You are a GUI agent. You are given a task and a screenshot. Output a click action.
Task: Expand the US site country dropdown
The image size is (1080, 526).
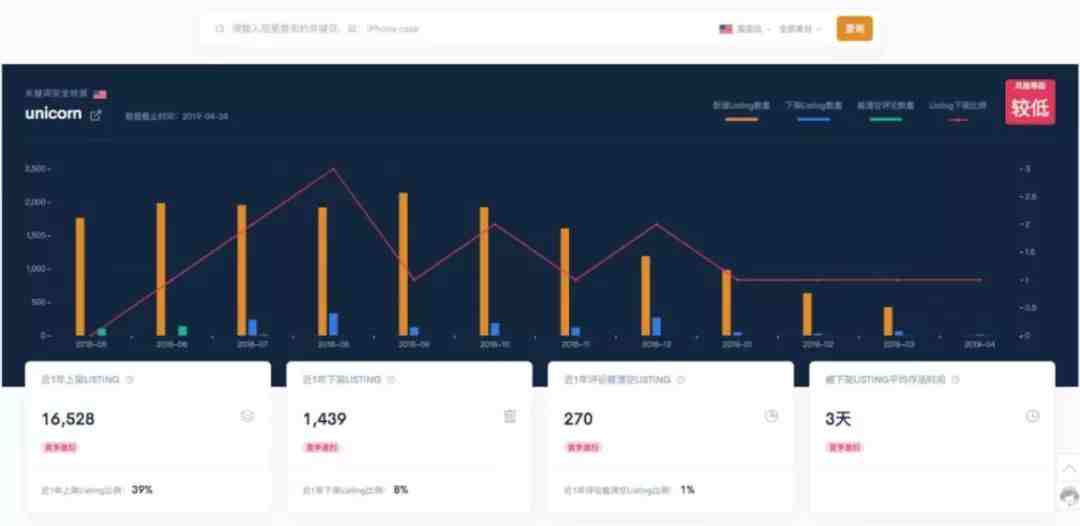pos(745,29)
